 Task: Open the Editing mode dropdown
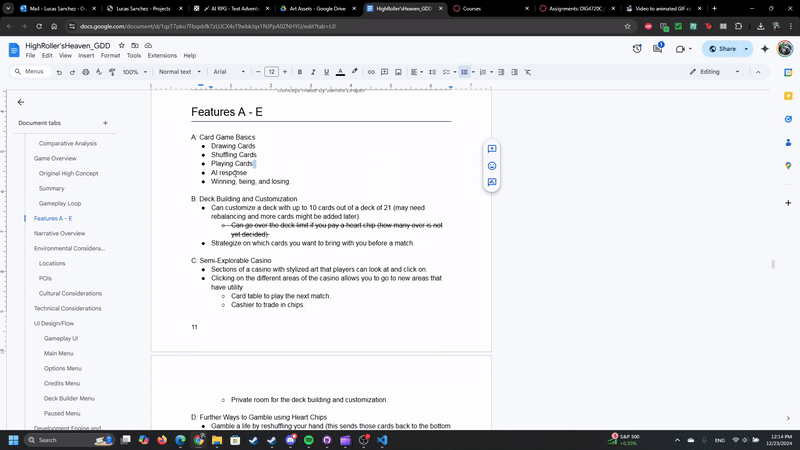coord(718,72)
